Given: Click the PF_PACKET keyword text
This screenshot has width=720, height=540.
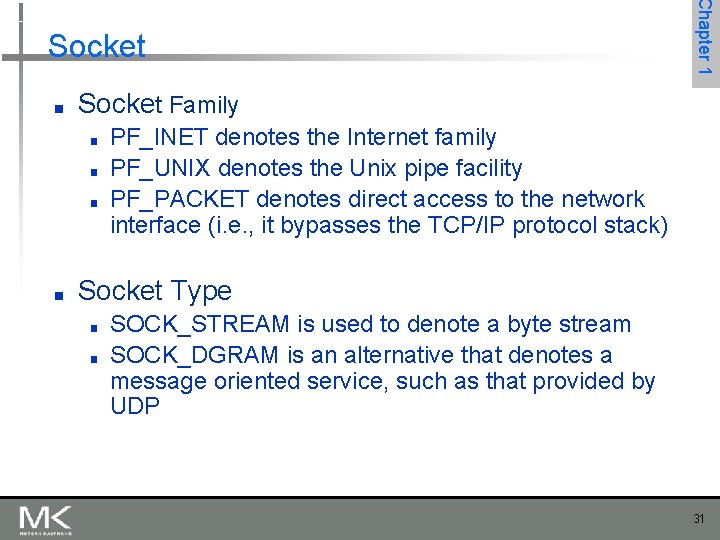Looking at the screenshot, I should [x=180, y=199].
